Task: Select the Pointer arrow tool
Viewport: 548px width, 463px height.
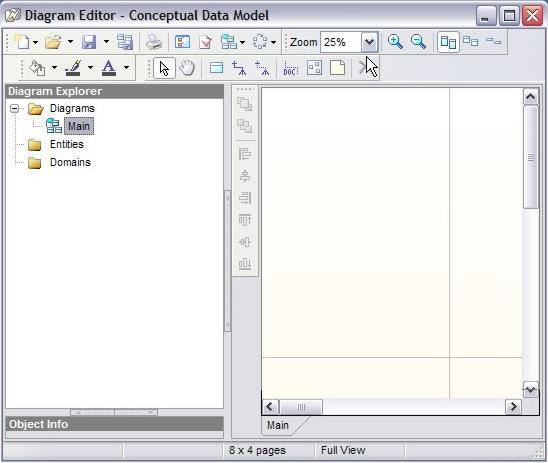Action: coord(164,68)
